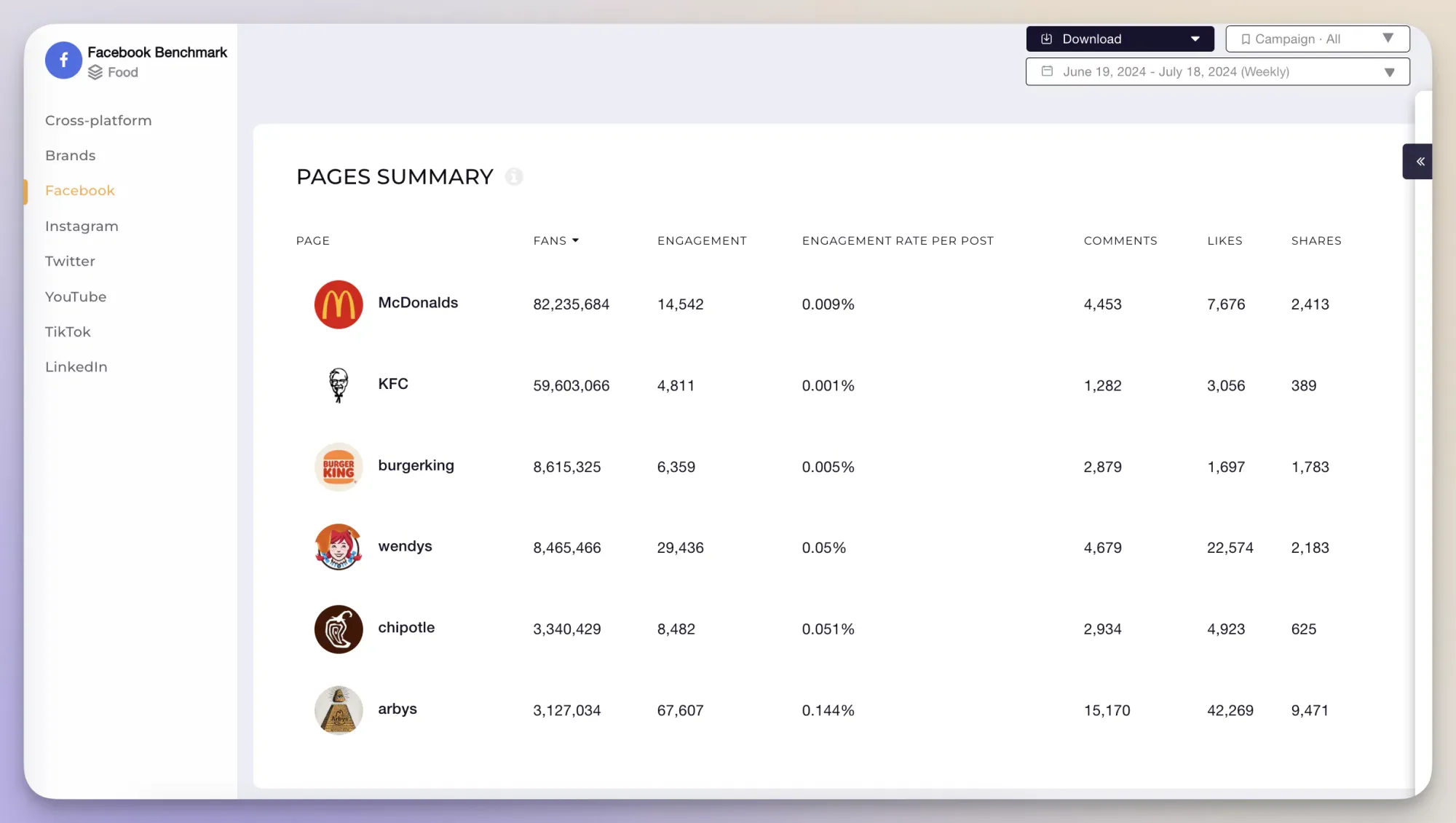Click arbys engagement rate 0.144%

[828, 711]
